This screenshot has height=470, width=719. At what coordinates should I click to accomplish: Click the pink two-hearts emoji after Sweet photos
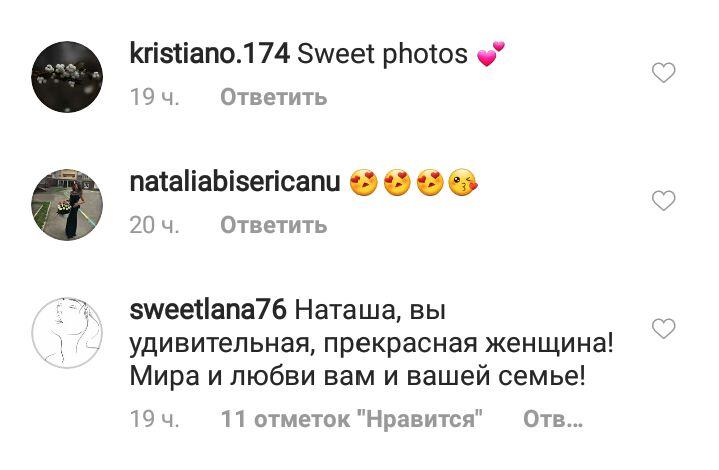point(491,54)
